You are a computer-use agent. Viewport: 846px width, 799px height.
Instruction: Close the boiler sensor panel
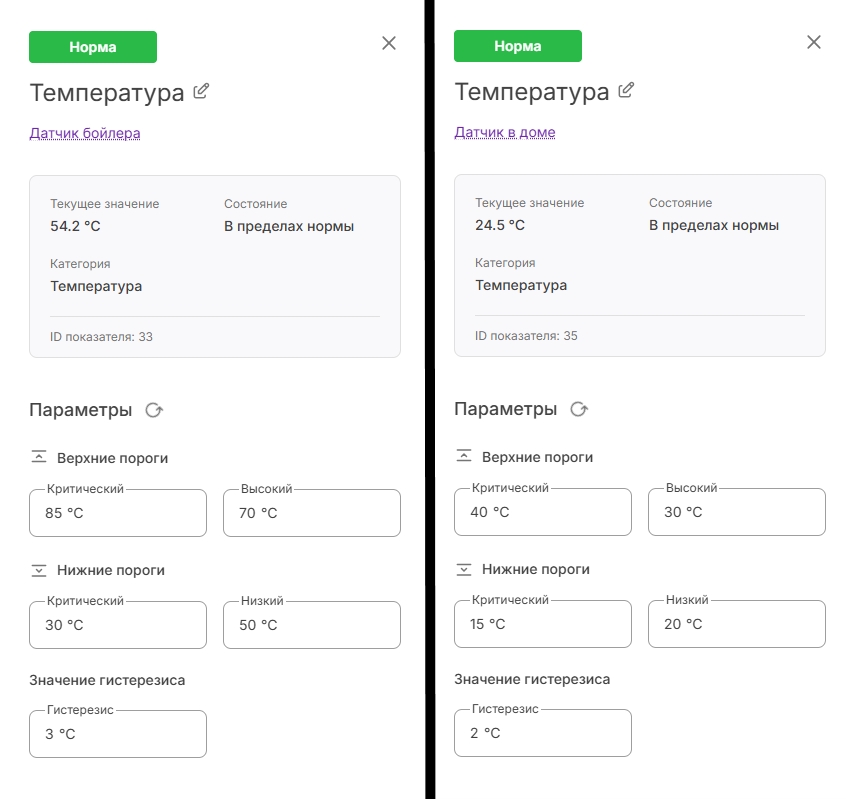pos(389,43)
